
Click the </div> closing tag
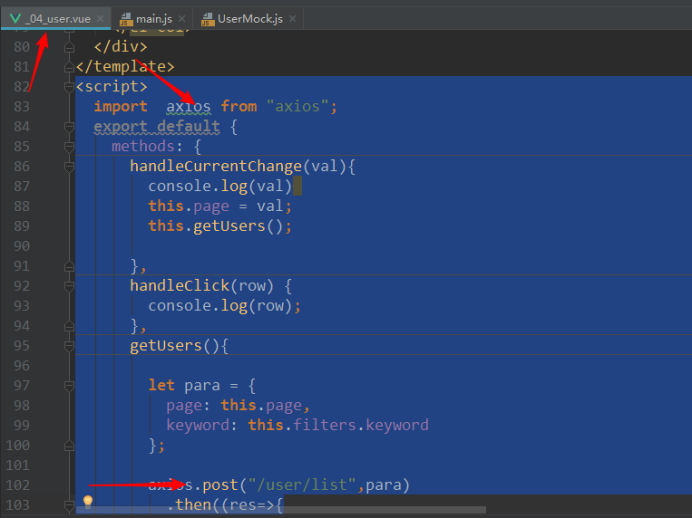(120, 47)
